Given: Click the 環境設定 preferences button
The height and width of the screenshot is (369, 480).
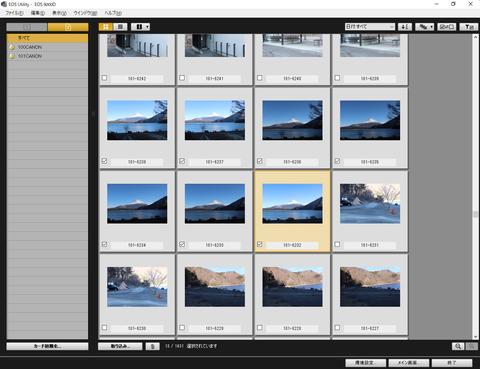Looking at the screenshot, I should [x=366, y=363].
